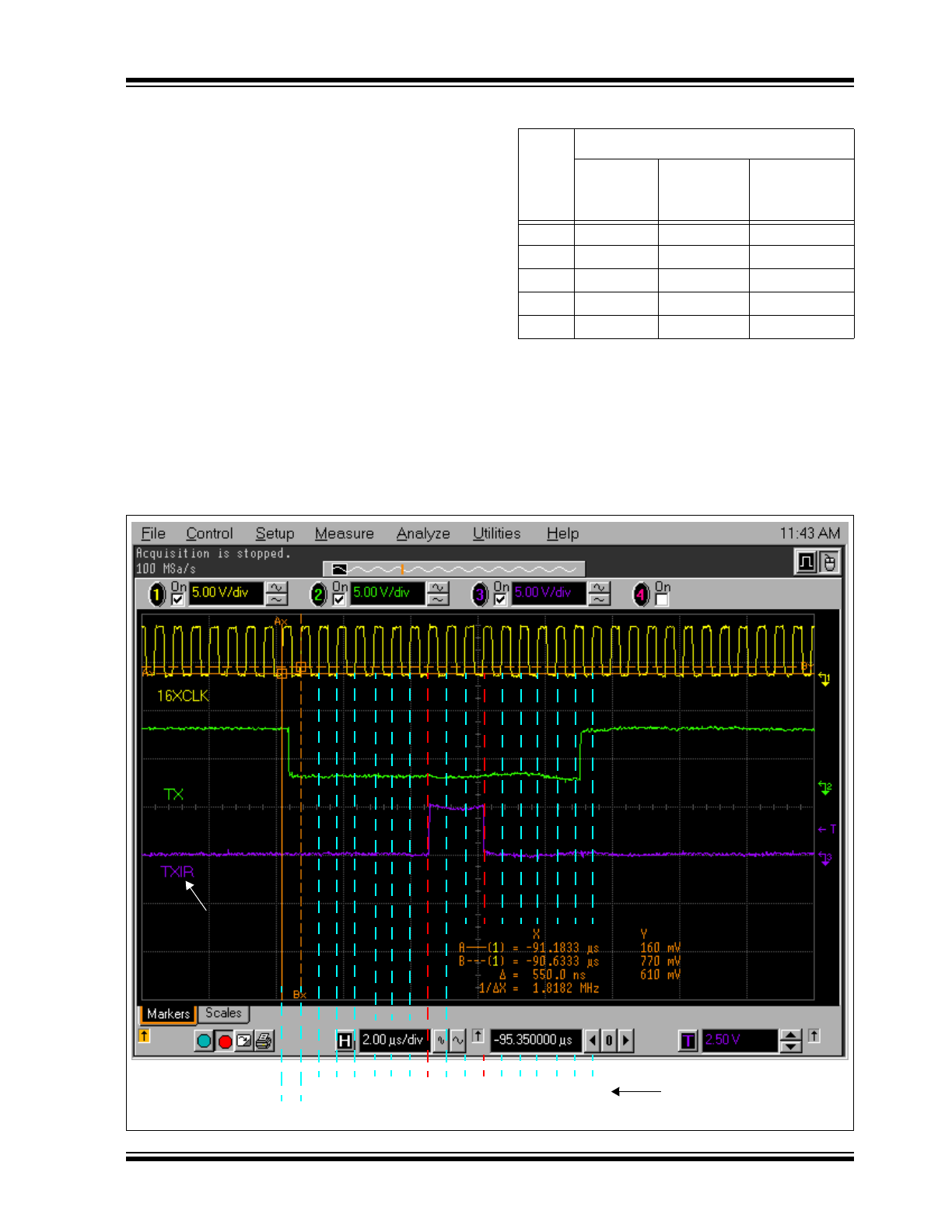This screenshot has width=952, height=1232.
Task: Click the waveform memory overview bar
Action: [x=453, y=569]
